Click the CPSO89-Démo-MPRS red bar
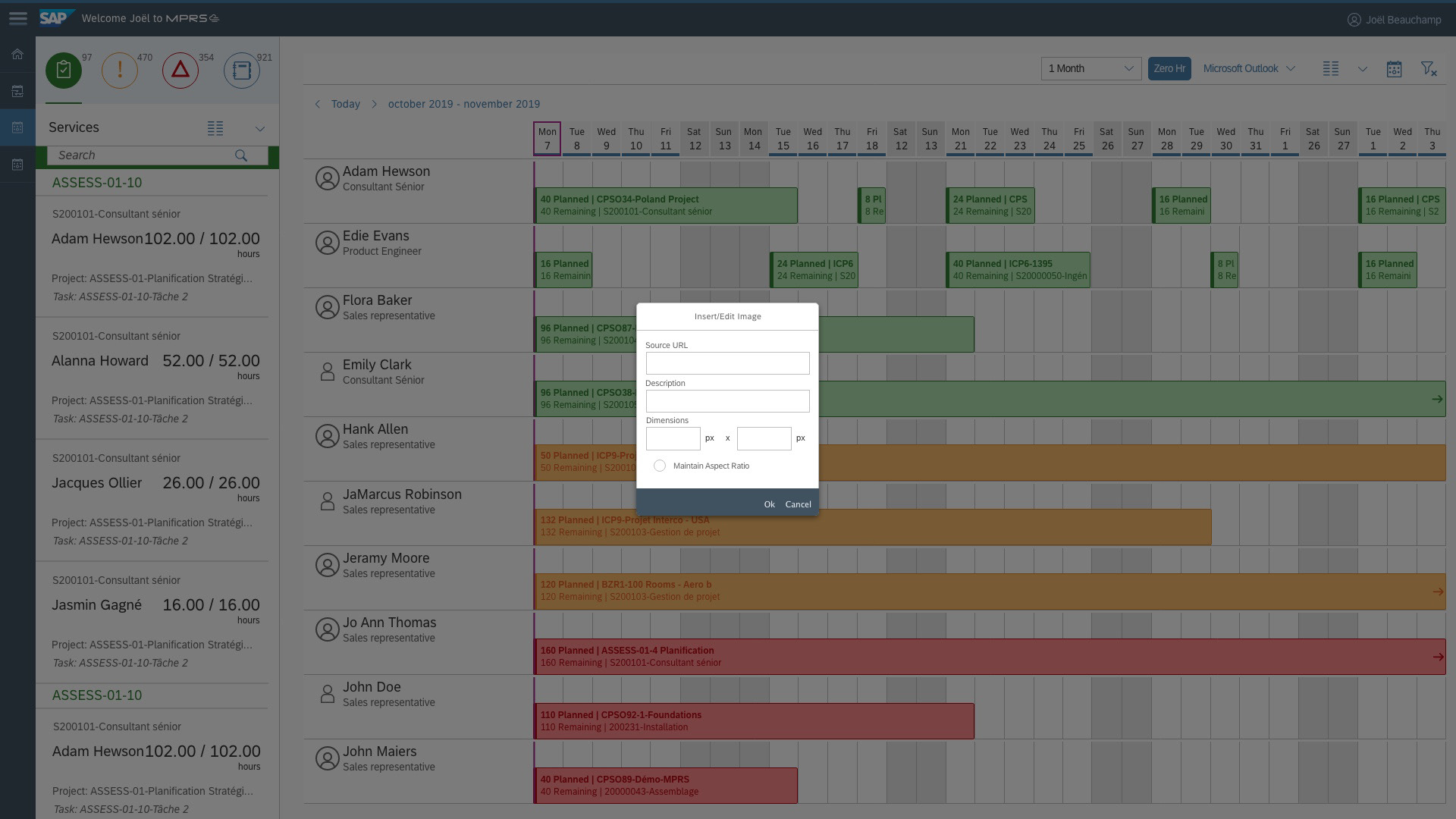 666,786
